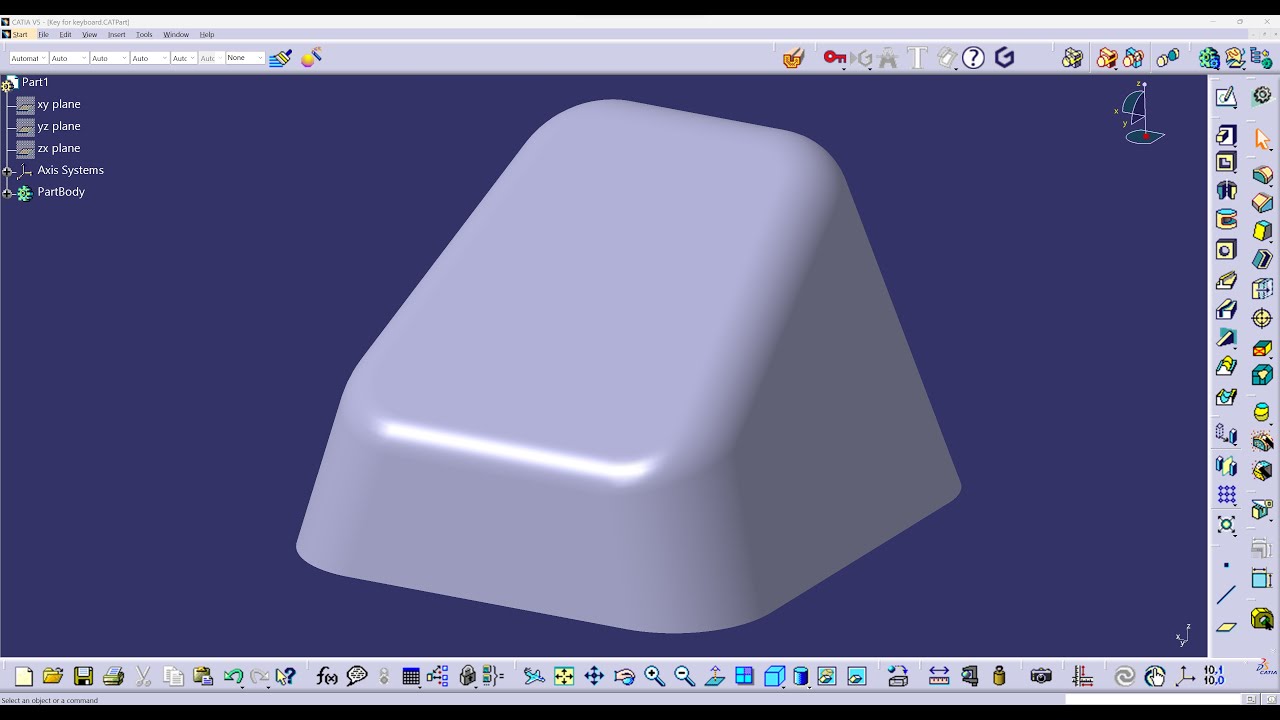Open a file with folder icon
Viewport: 1280px width, 720px height.
pyautogui.click(x=53, y=677)
